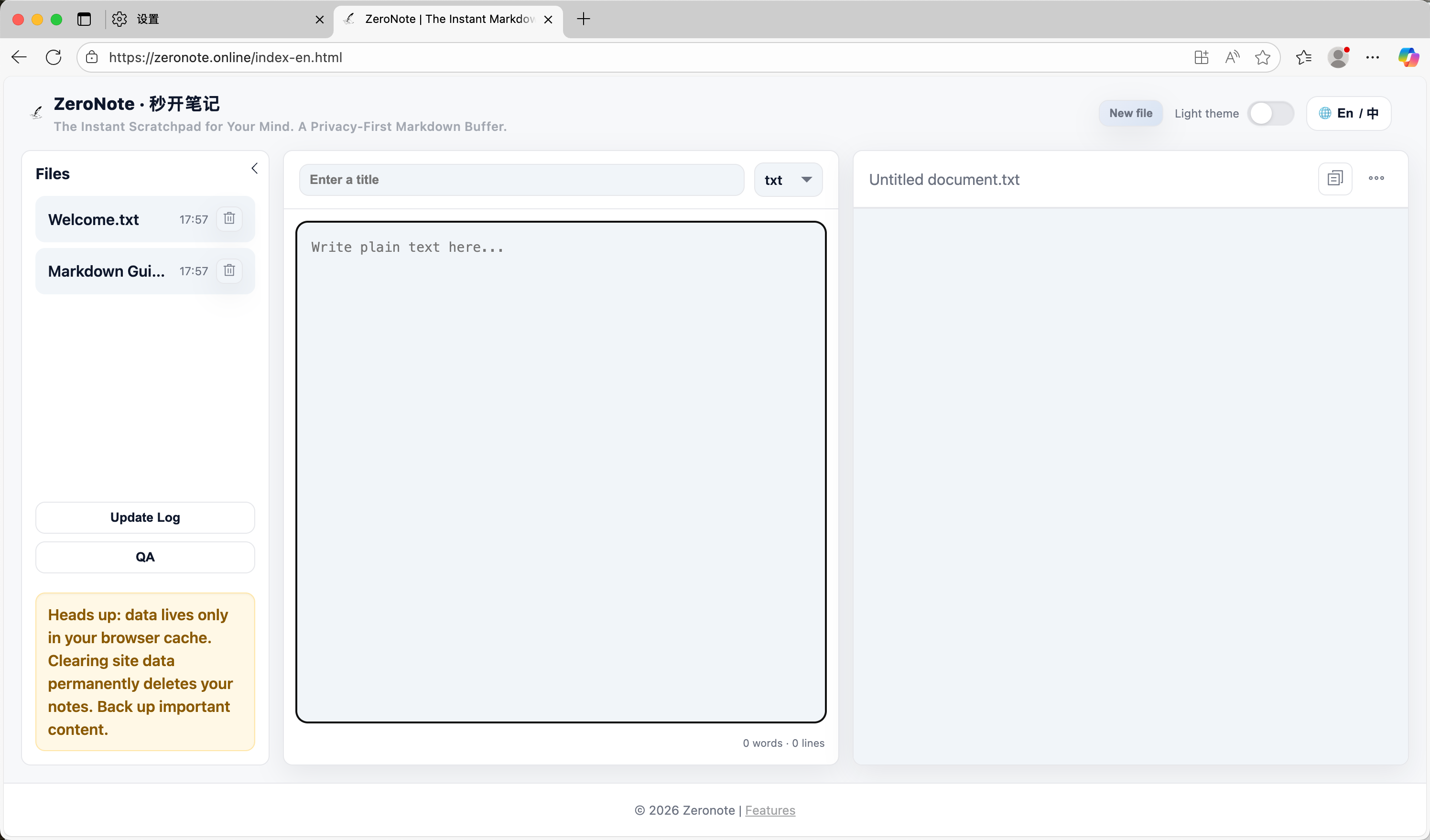Image resolution: width=1430 pixels, height=840 pixels.
Task: Open the Copilot icon in browser toolbar
Action: point(1408,57)
